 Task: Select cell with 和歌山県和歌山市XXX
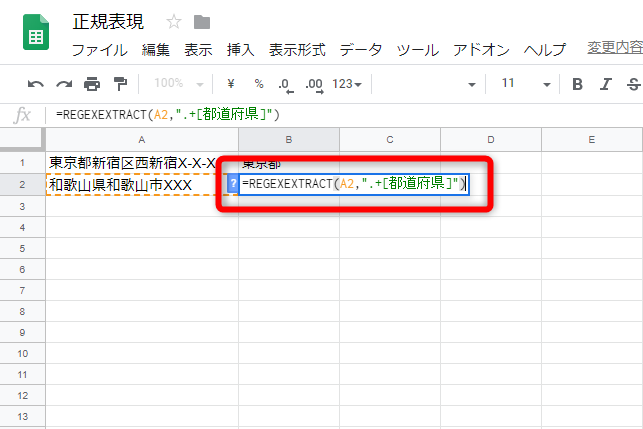tap(142, 185)
